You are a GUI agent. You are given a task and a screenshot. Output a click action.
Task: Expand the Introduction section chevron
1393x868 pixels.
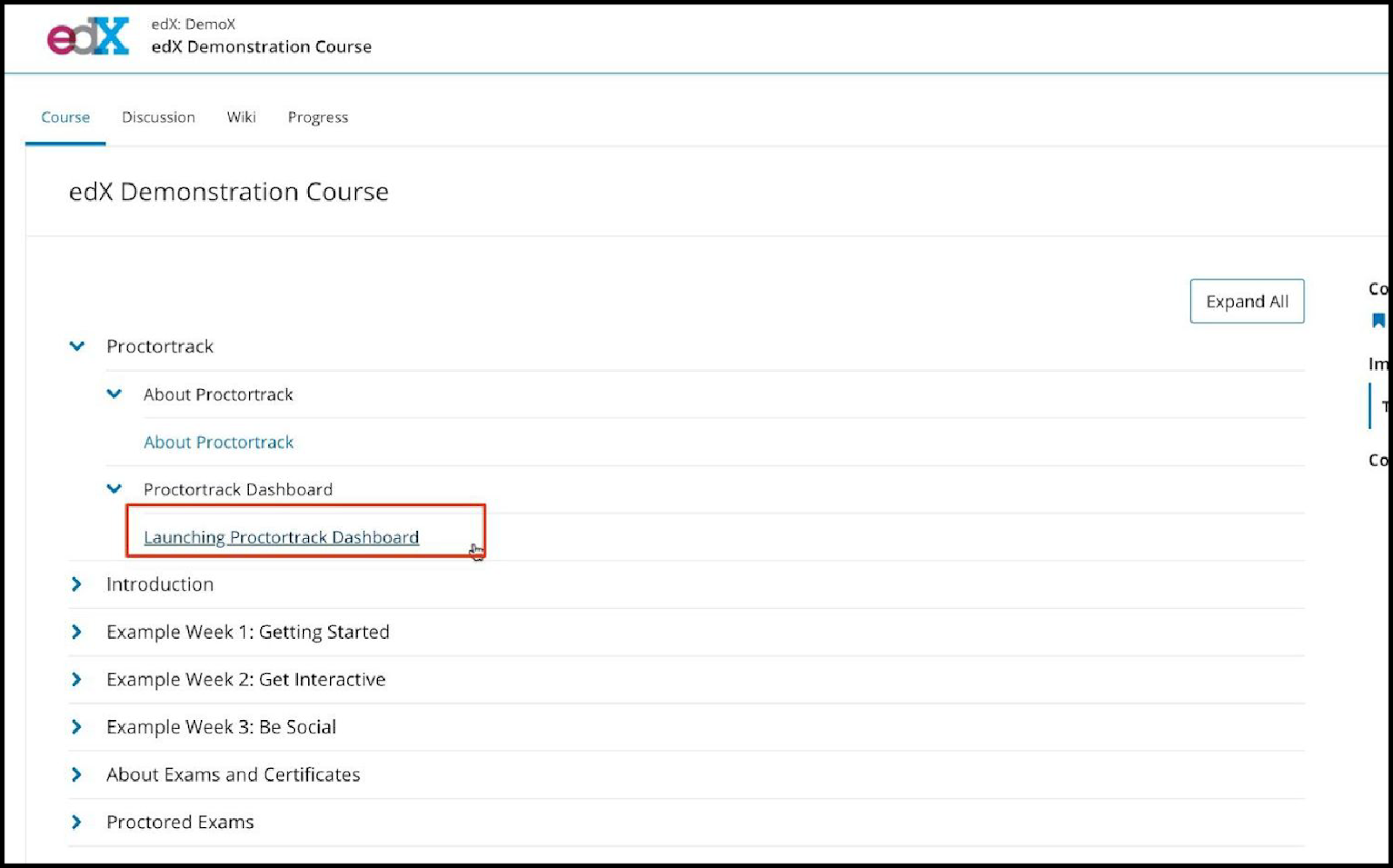[77, 584]
